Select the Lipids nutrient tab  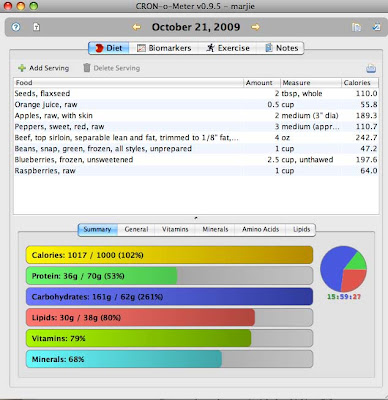click(x=301, y=229)
